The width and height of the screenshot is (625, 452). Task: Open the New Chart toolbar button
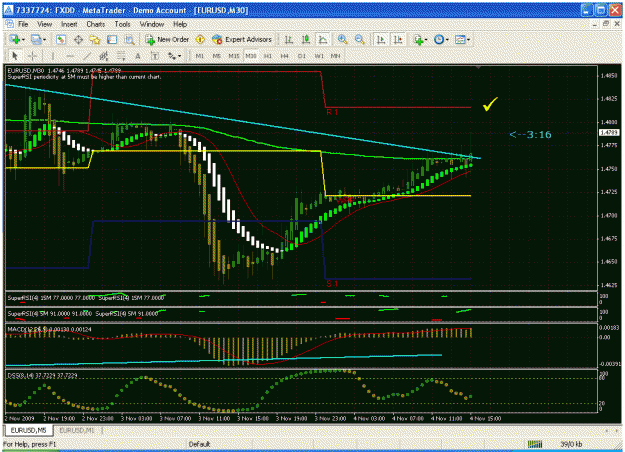(16, 39)
